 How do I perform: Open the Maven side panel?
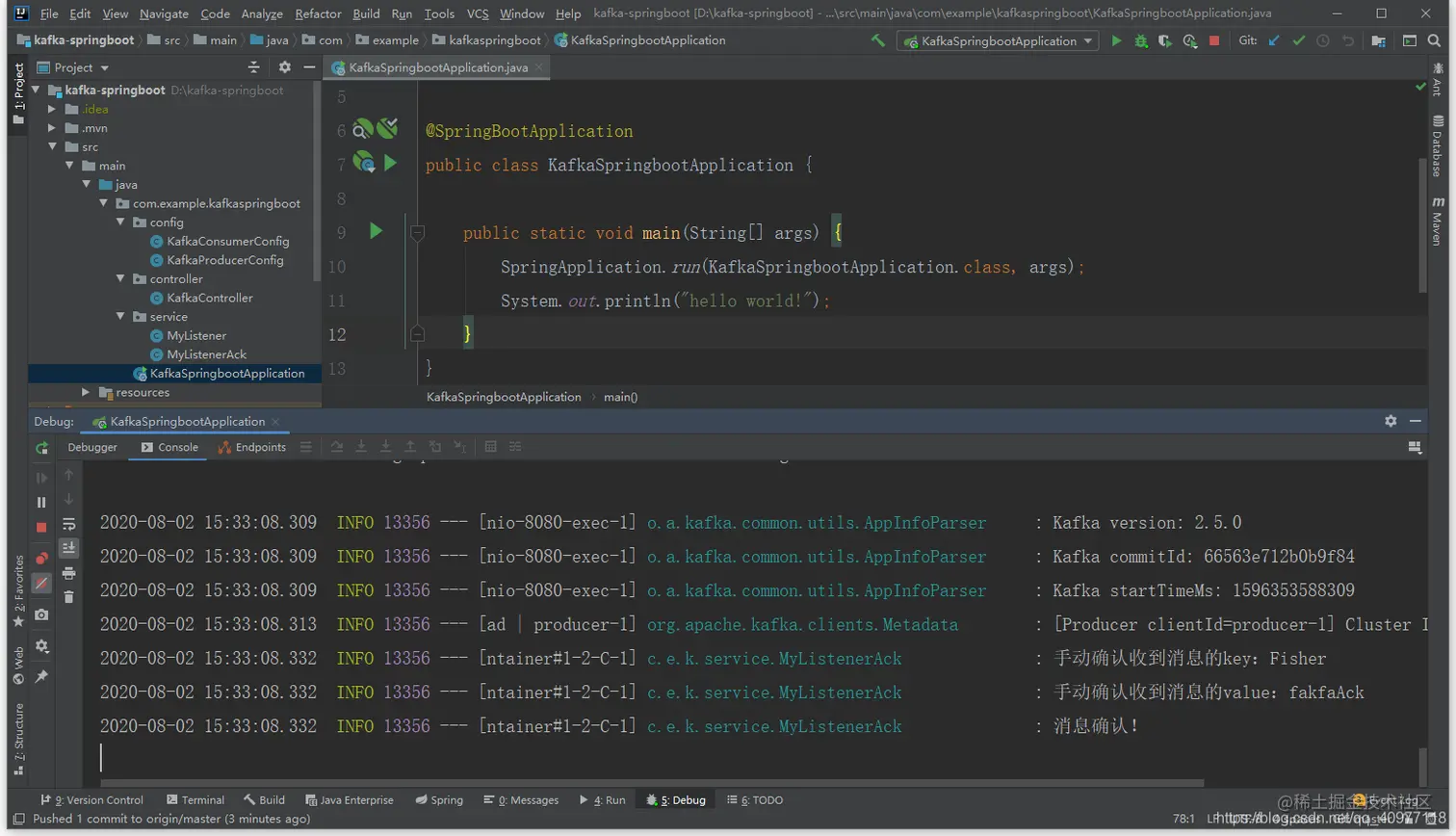[x=1438, y=221]
